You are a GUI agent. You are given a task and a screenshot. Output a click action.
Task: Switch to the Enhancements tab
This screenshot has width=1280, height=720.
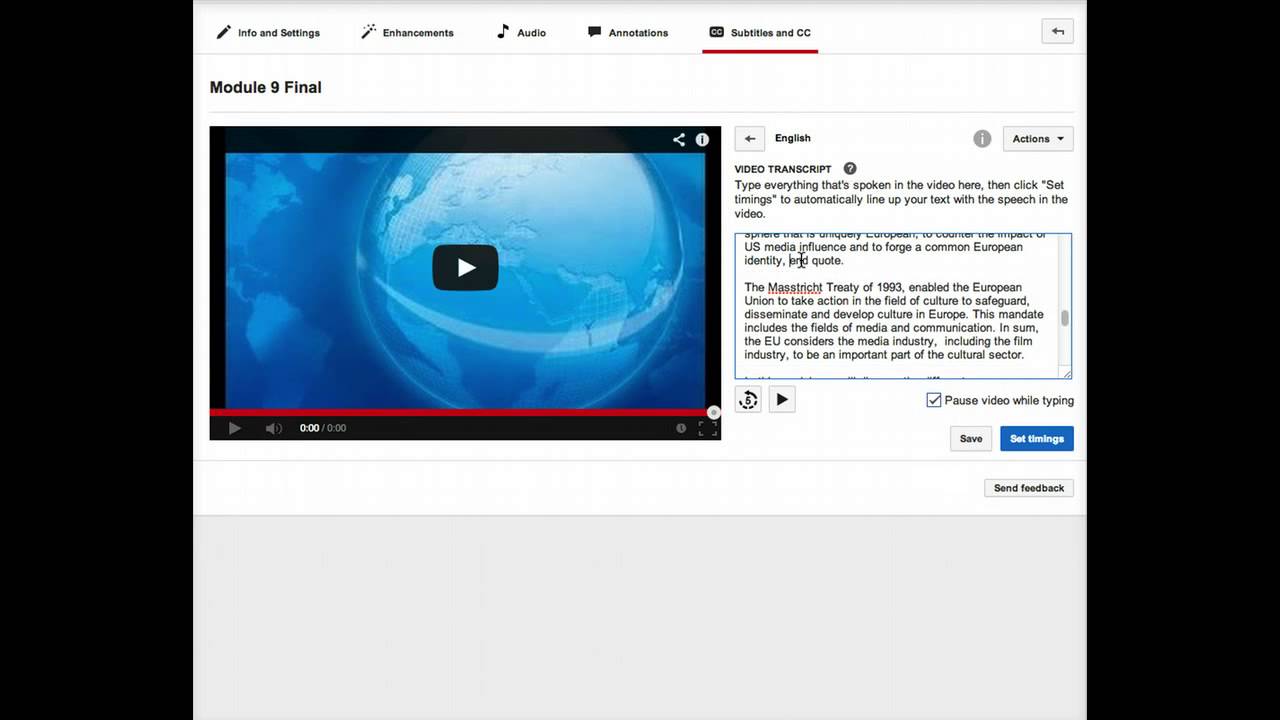tap(407, 32)
